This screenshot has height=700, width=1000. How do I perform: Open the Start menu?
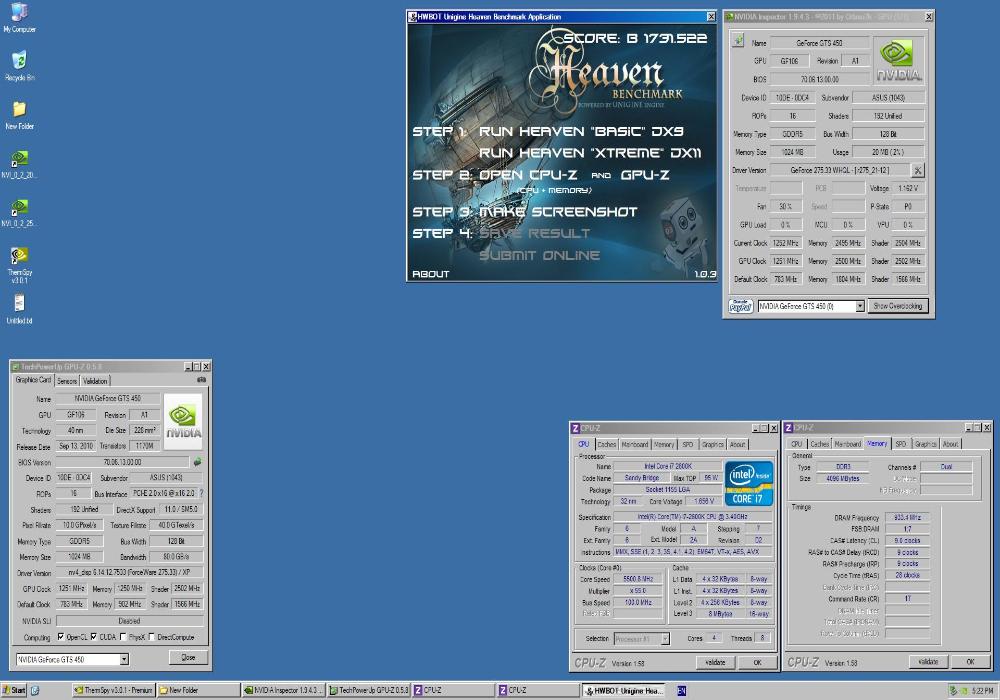tap(14, 690)
